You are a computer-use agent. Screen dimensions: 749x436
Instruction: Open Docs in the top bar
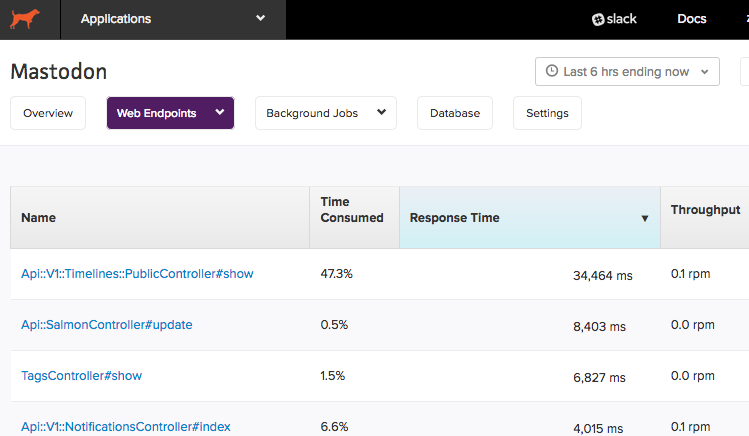pos(692,19)
